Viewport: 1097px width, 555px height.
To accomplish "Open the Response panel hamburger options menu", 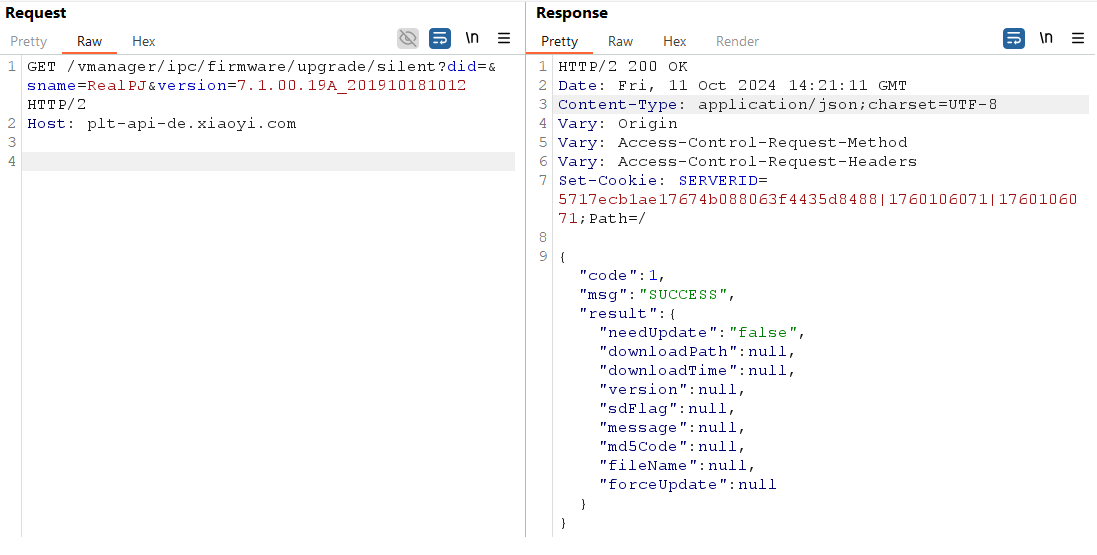I will [1078, 39].
